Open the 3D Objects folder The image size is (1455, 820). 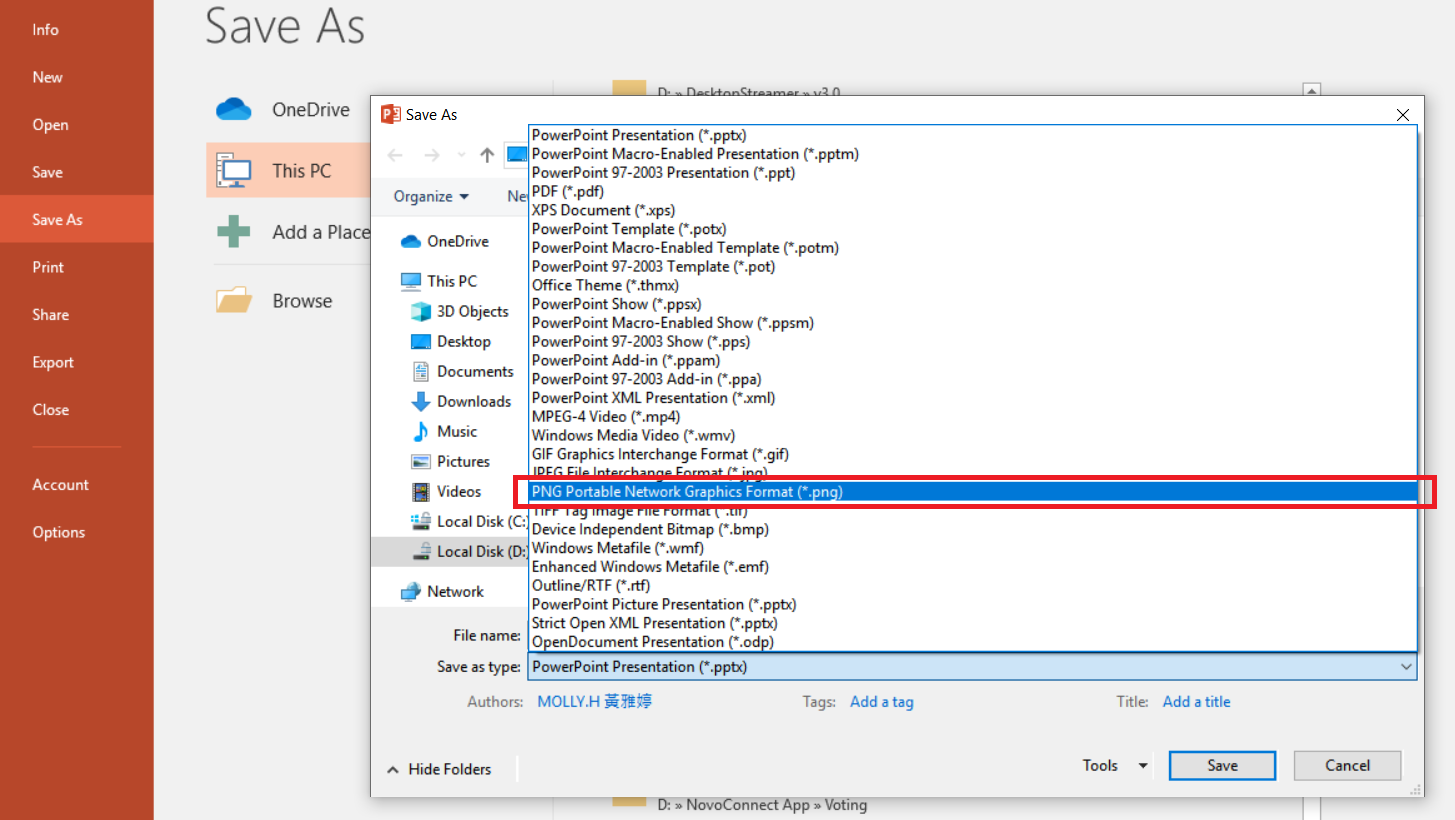pyautogui.click(x=460, y=311)
